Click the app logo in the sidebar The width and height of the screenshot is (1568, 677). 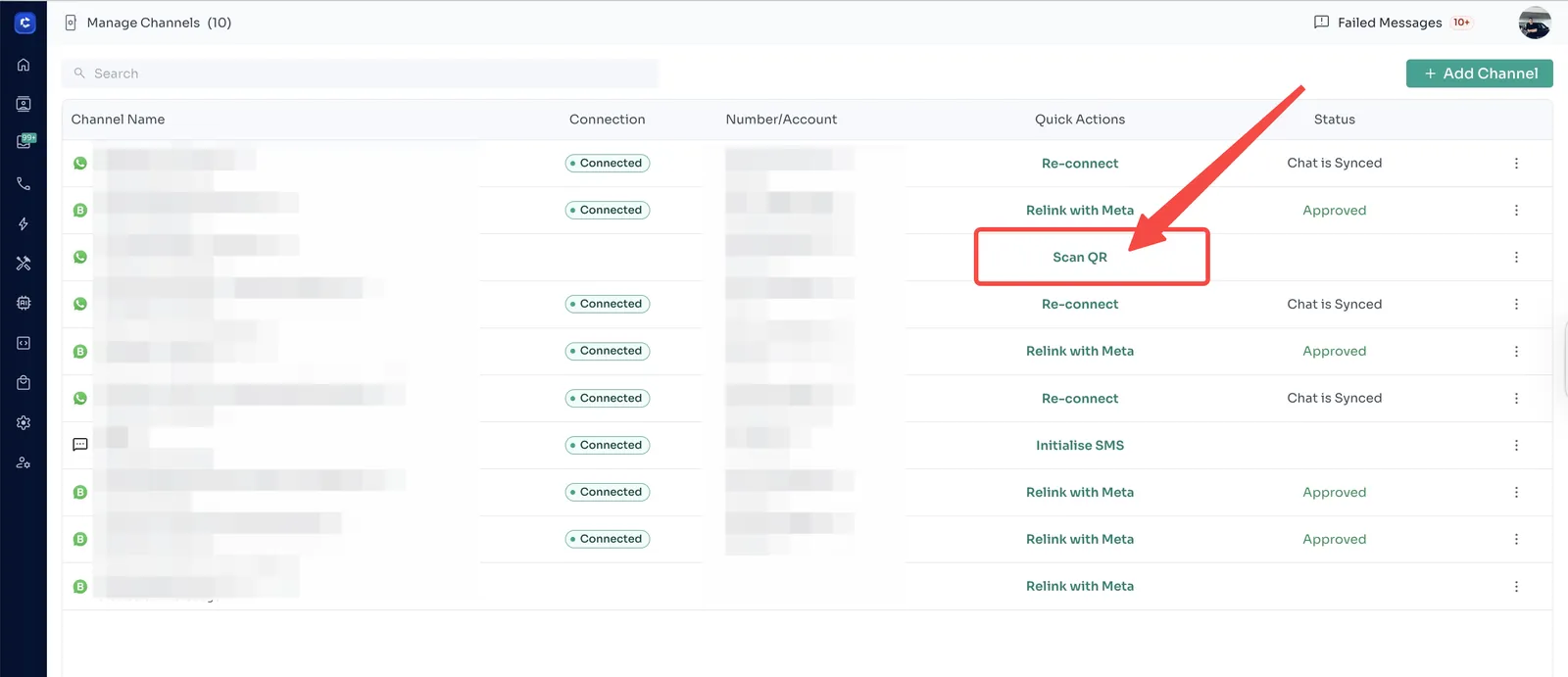coord(24,23)
